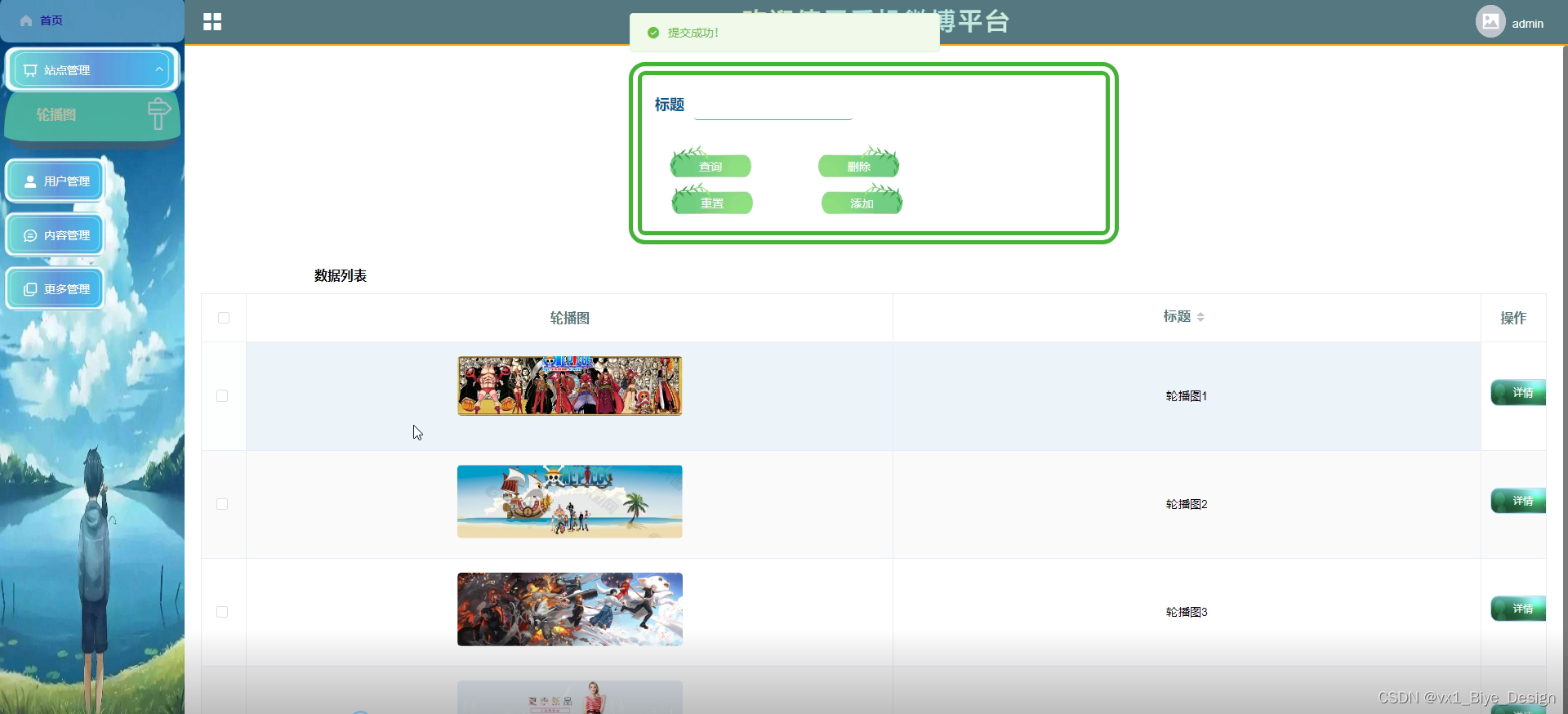This screenshot has width=1568, height=714.
Task: Open the 首页 menu item
Action: 91,20
